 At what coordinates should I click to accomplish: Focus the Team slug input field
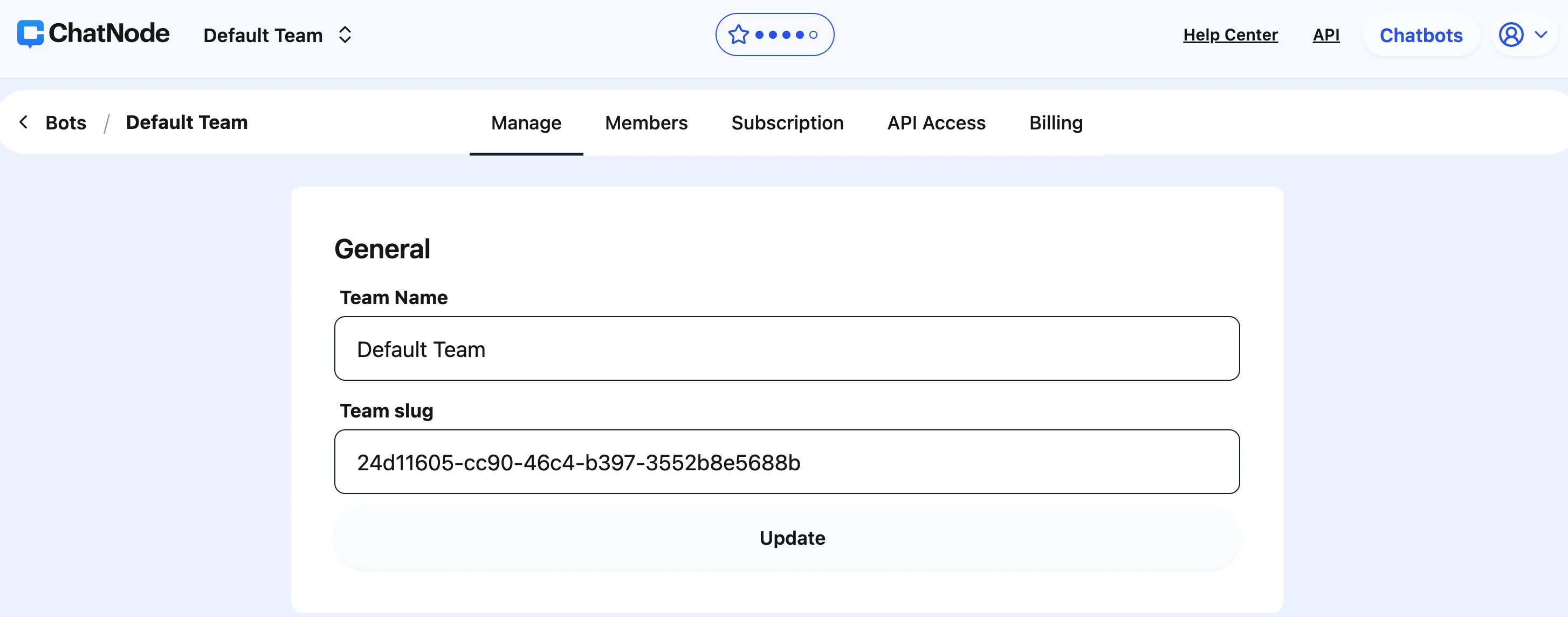[787, 462]
